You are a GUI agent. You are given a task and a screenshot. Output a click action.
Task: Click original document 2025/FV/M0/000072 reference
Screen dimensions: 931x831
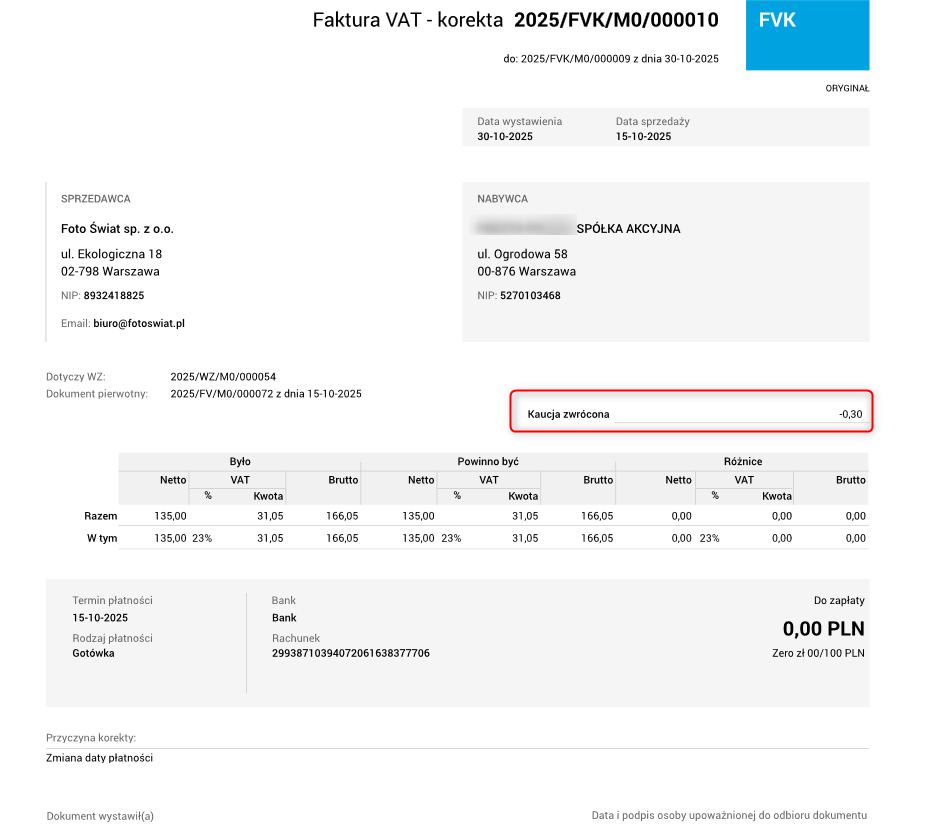(x=266, y=394)
